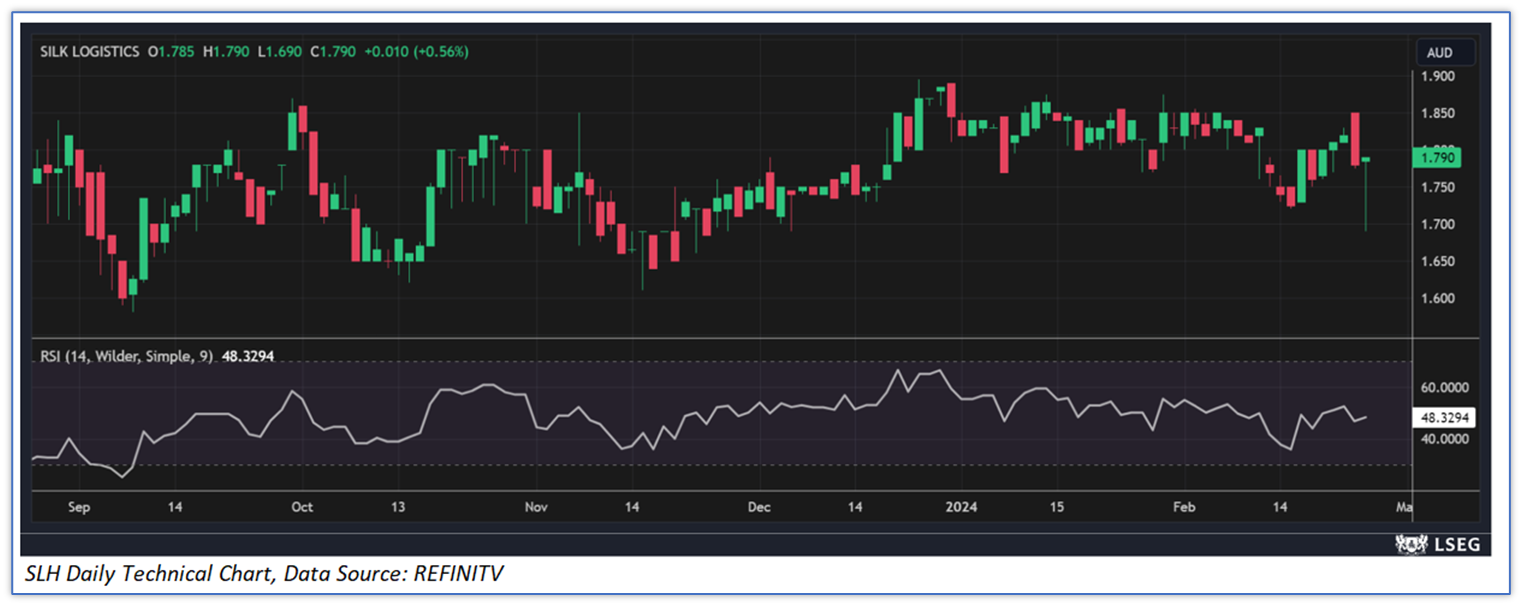The height and width of the screenshot is (606, 1522).
Task: Select the Dec marker on time axis
Action: point(759,507)
